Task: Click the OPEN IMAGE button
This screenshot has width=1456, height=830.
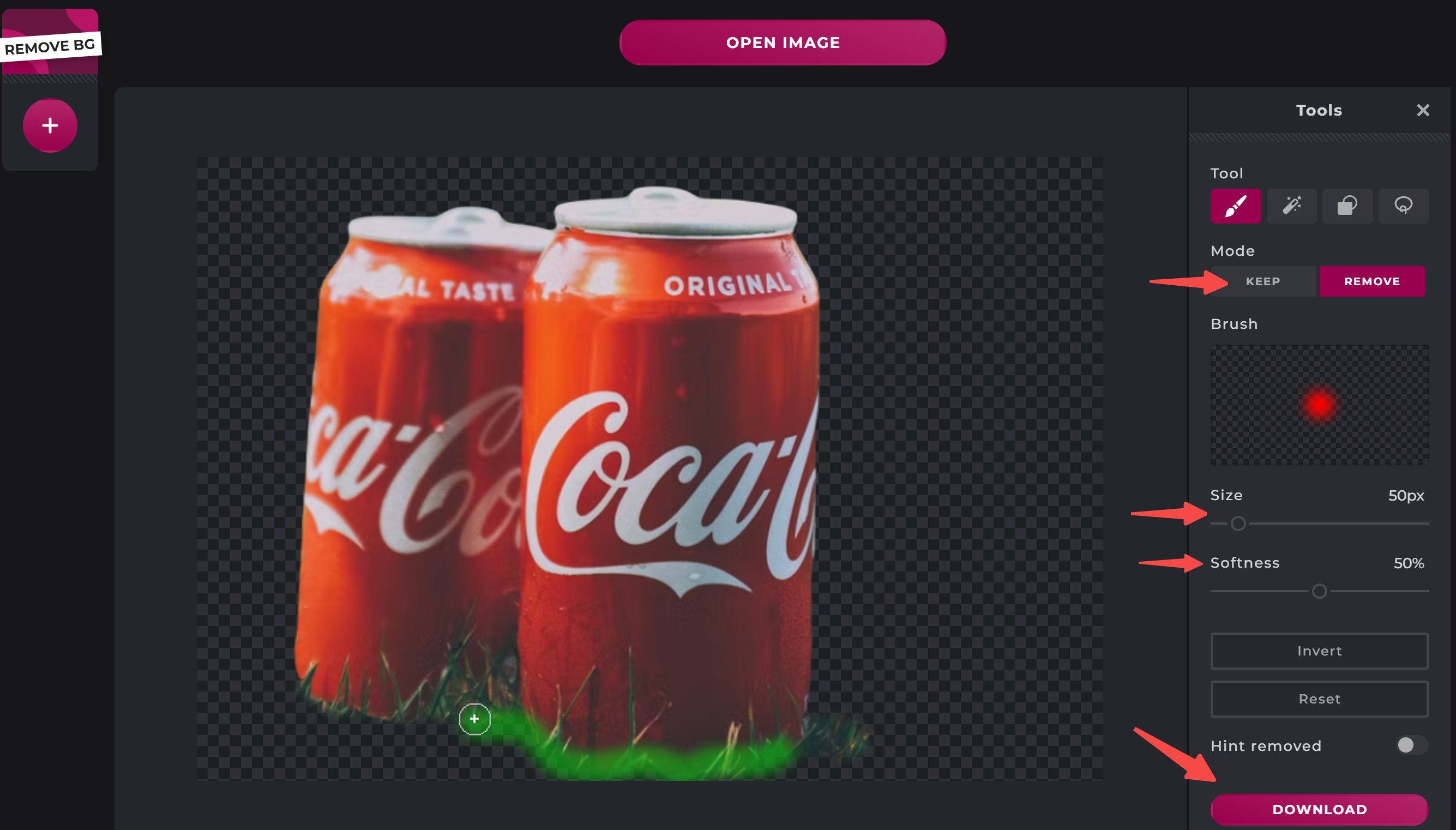Action: (x=783, y=43)
